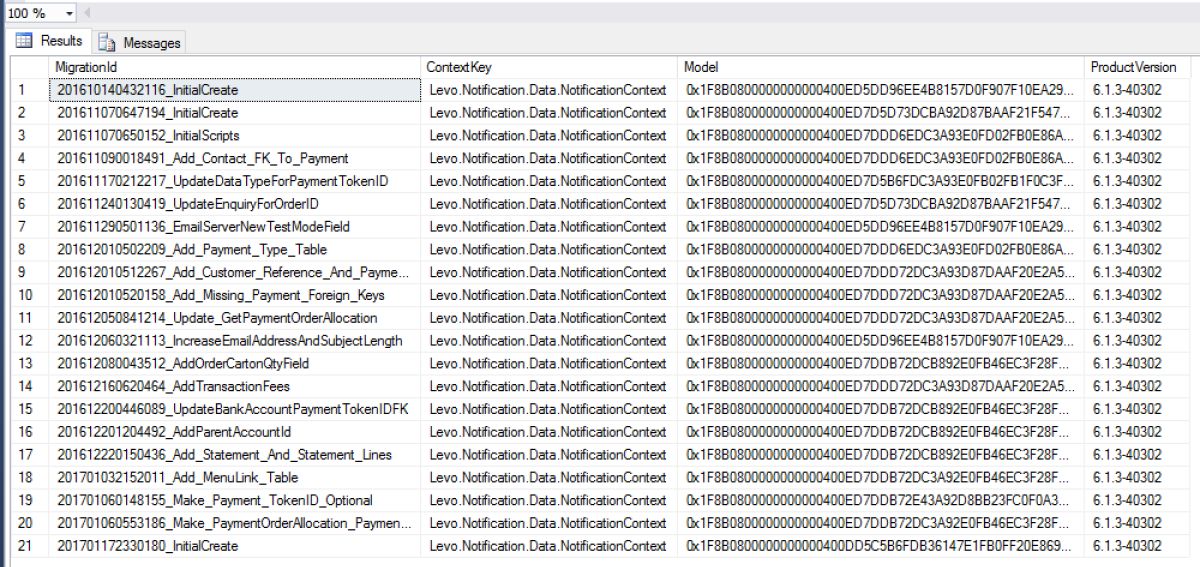Select row header number 7

[x=30, y=227]
